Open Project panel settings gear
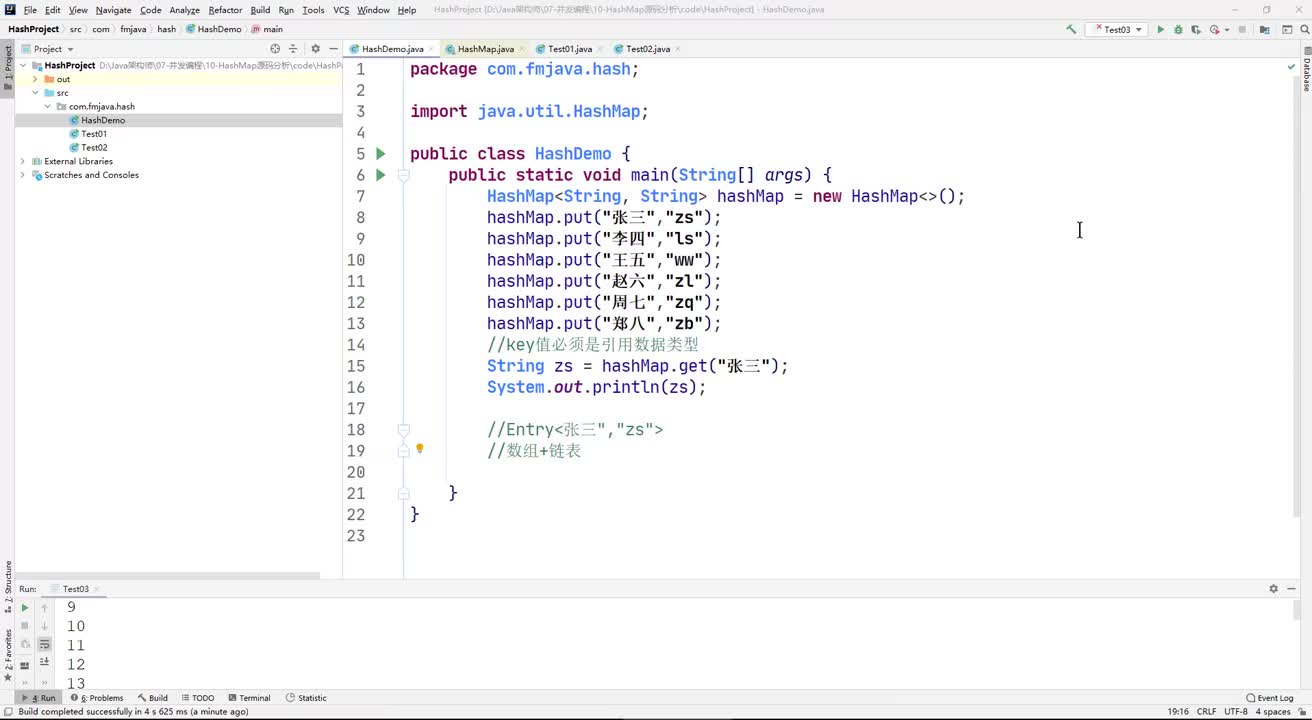Screen dimensions: 1312x720 coord(315,48)
